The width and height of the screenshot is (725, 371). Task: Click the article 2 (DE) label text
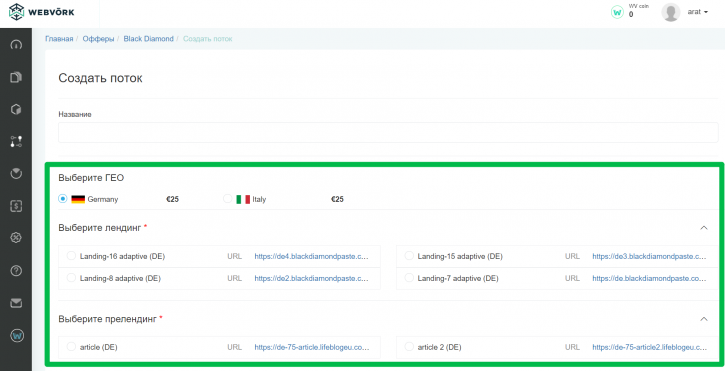click(439, 347)
